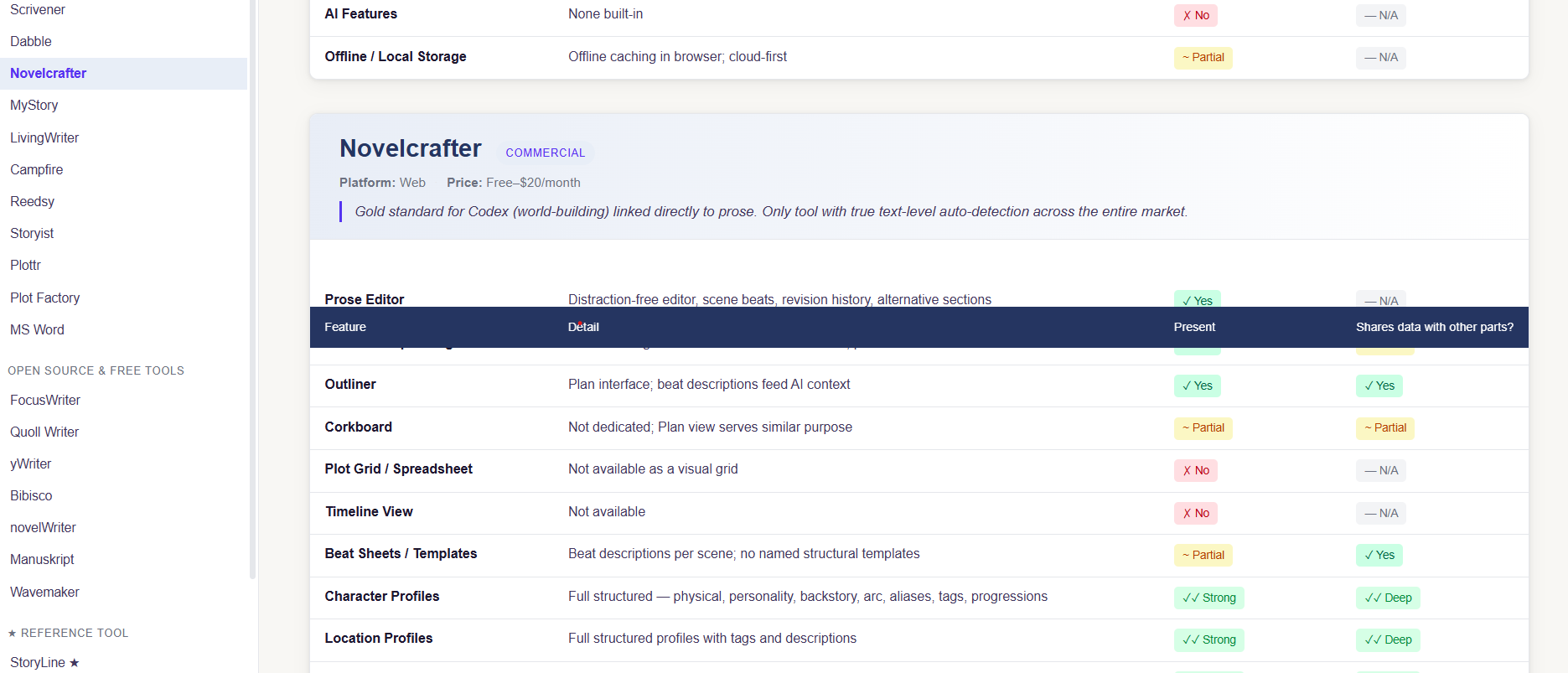The image size is (1568, 673).
Task: Select Reedsy from the tool list
Action: [x=33, y=201]
